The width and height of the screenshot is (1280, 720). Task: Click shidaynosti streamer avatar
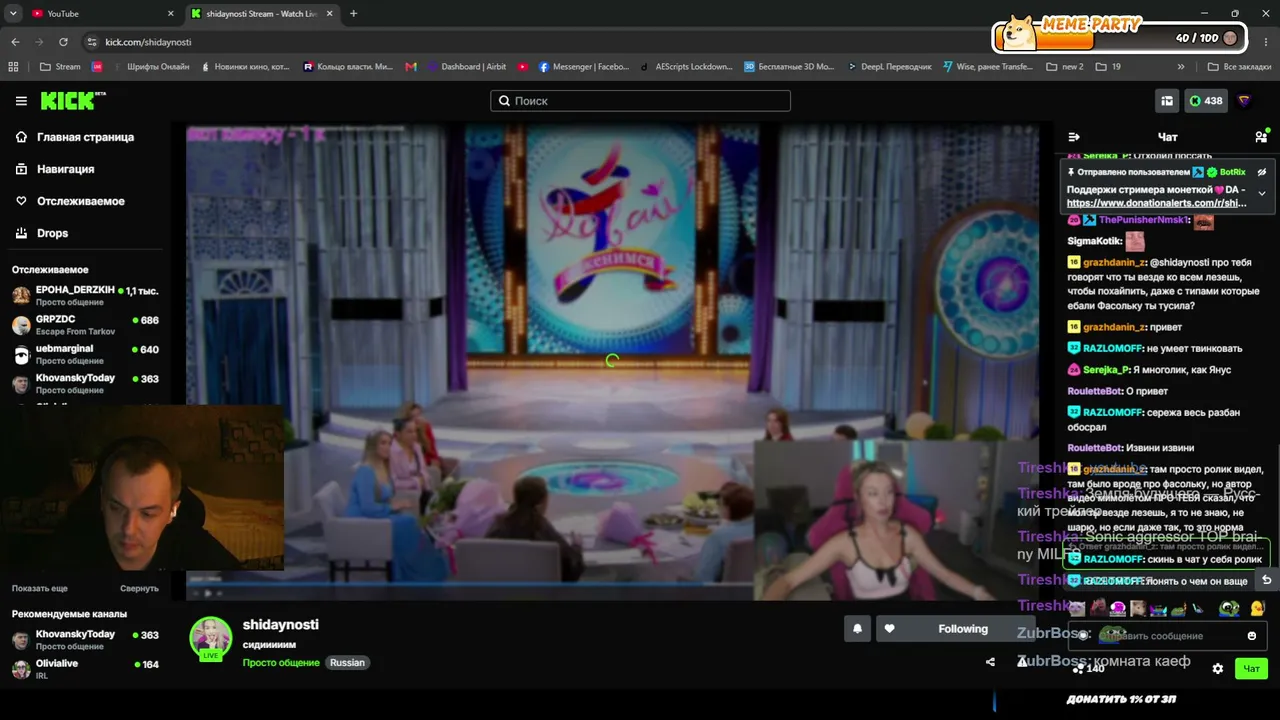[211, 638]
